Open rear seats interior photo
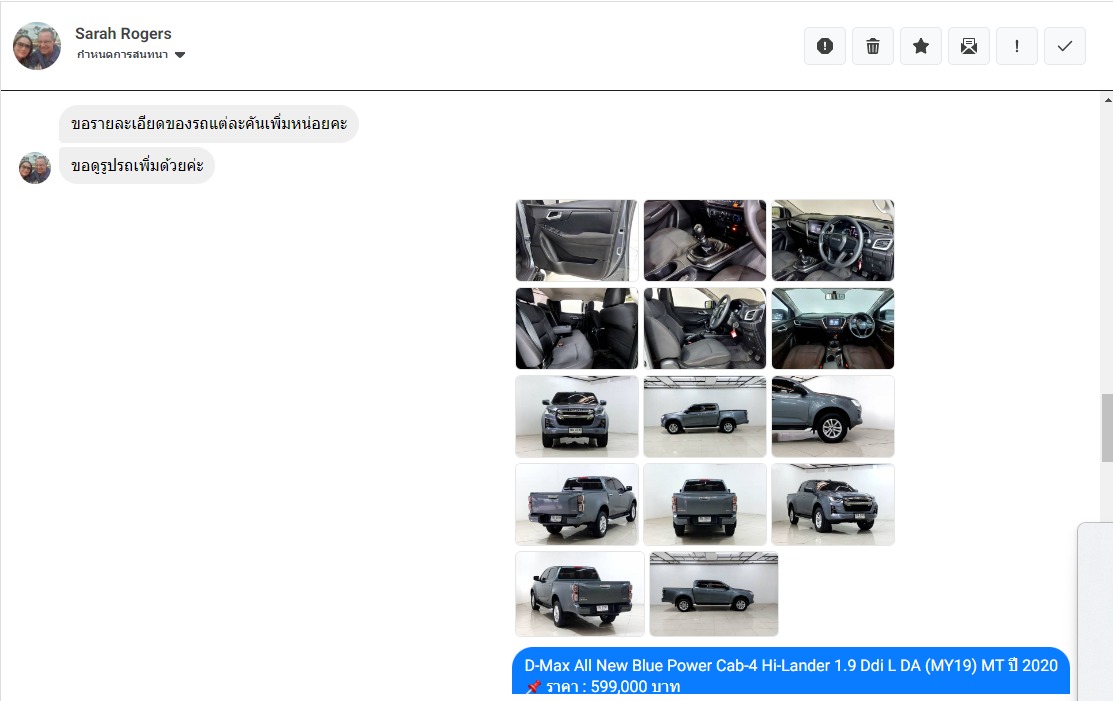 coord(576,329)
